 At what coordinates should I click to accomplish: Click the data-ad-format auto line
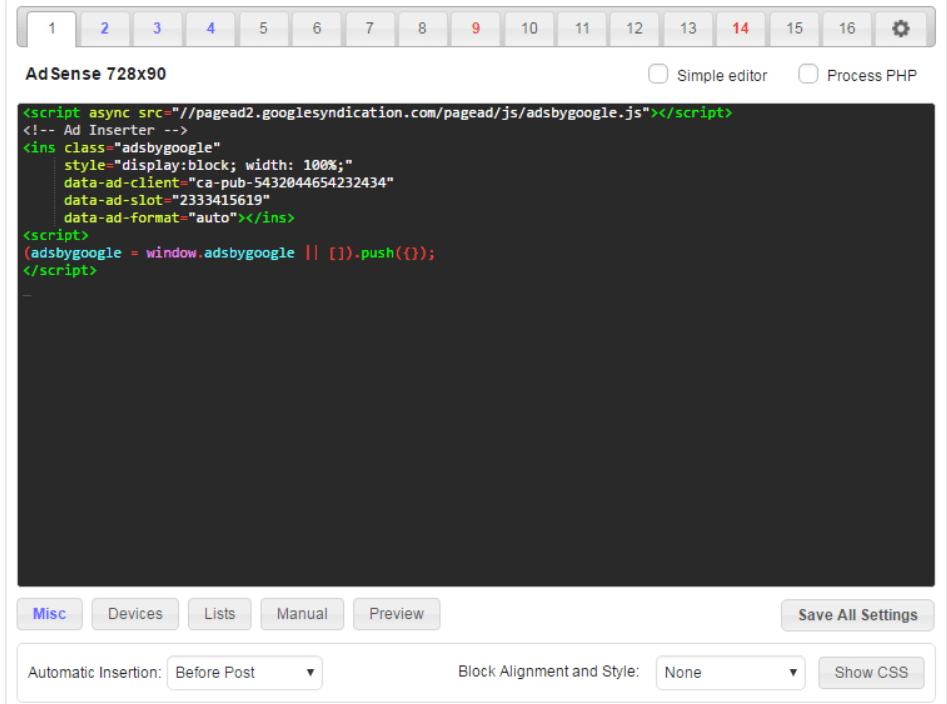pyautogui.click(x=179, y=217)
